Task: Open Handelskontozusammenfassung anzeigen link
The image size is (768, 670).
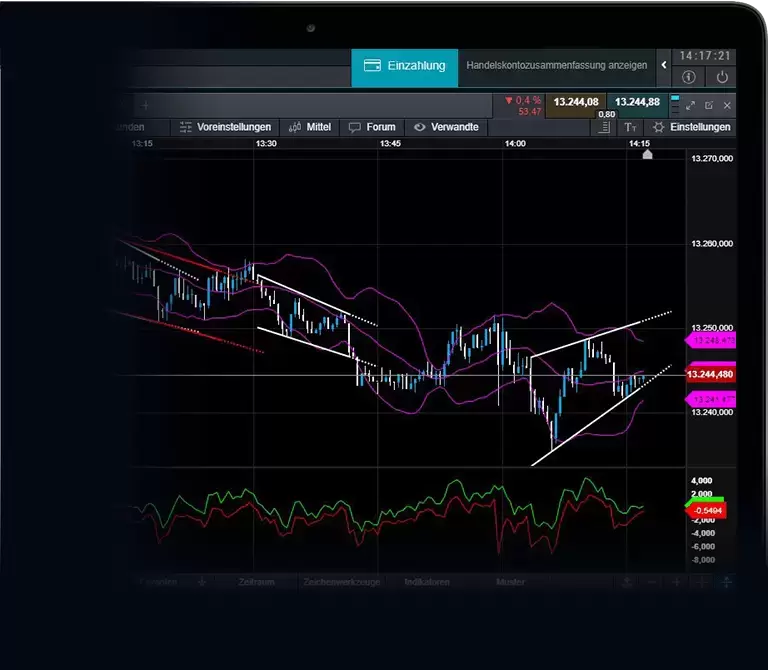Action: click(x=557, y=66)
